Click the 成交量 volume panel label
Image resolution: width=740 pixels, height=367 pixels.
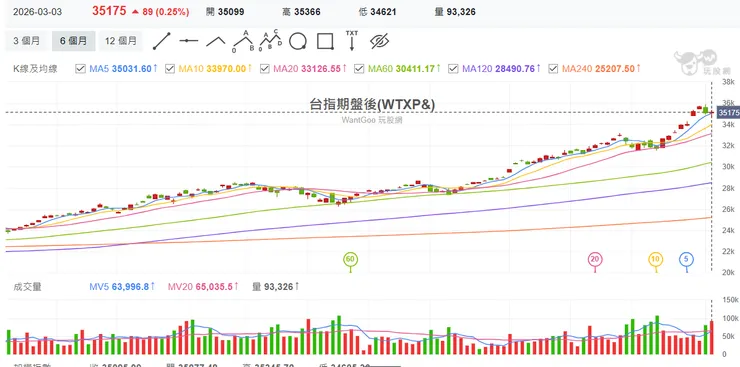pos(27,287)
